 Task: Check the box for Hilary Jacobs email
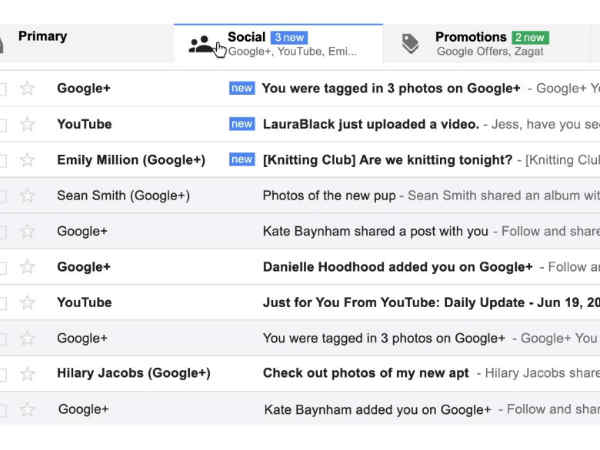click(3, 374)
